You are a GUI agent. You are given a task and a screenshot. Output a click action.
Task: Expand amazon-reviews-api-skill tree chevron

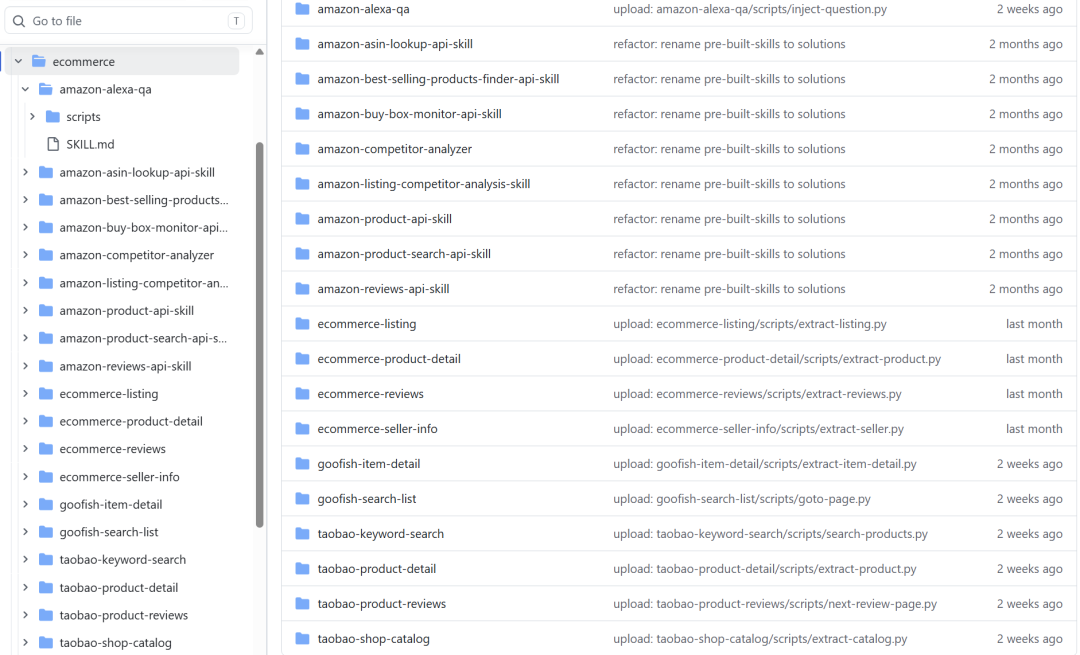(25, 366)
